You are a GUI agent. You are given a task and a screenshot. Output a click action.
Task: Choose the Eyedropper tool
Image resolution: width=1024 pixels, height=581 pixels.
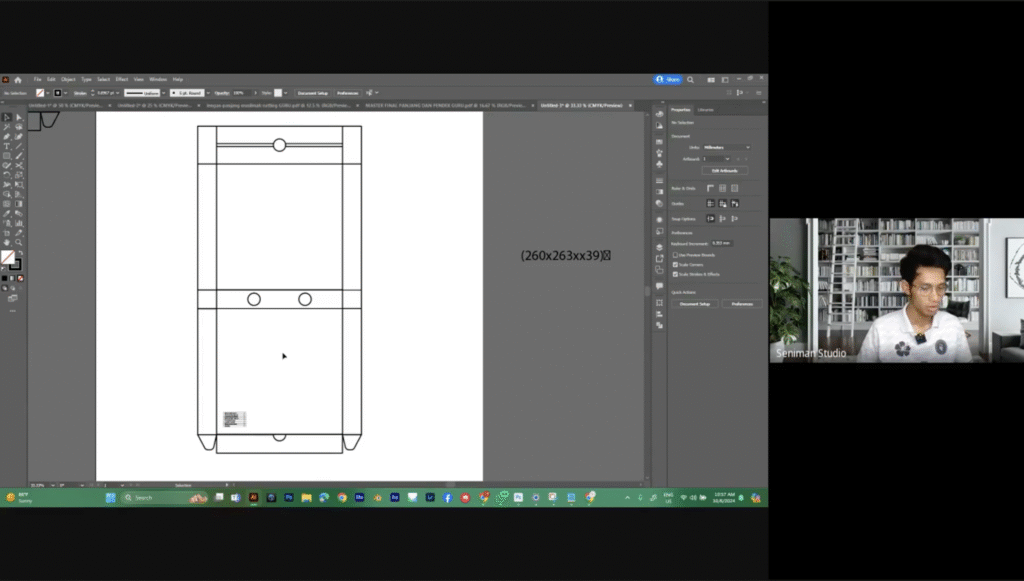pos(7,213)
